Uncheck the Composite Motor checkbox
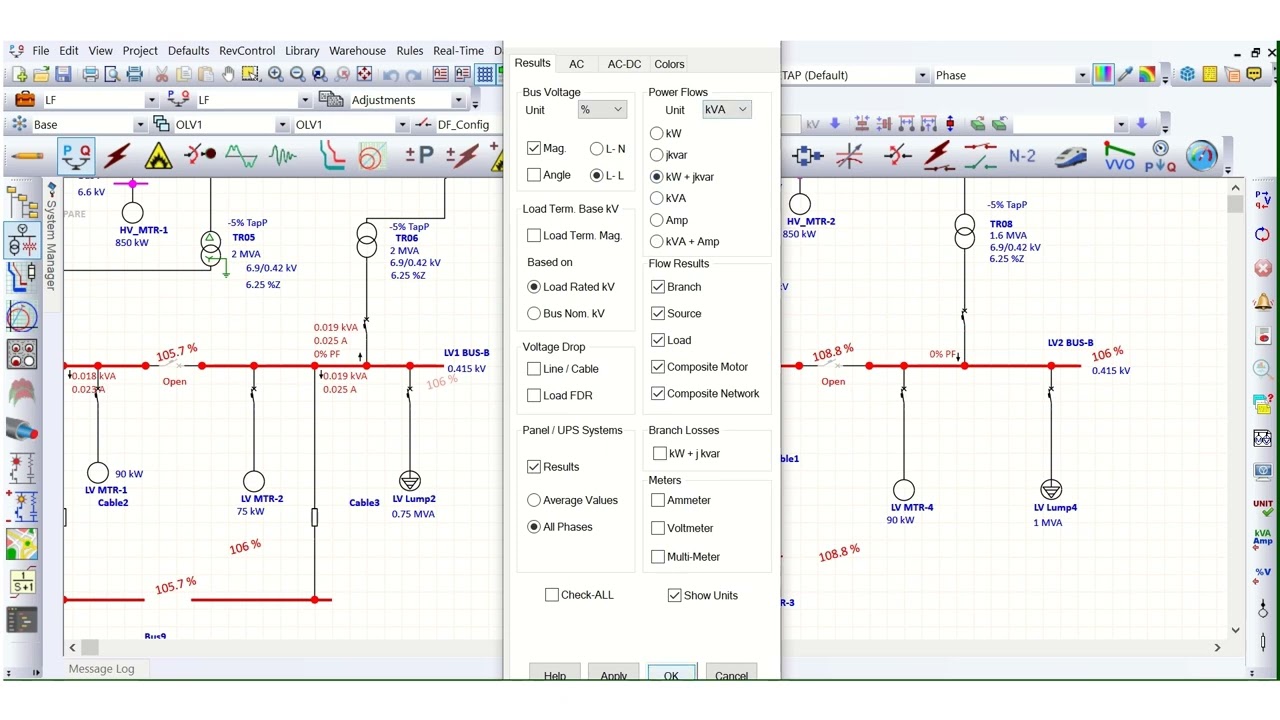The height and width of the screenshot is (720, 1280). pyautogui.click(x=658, y=367)
